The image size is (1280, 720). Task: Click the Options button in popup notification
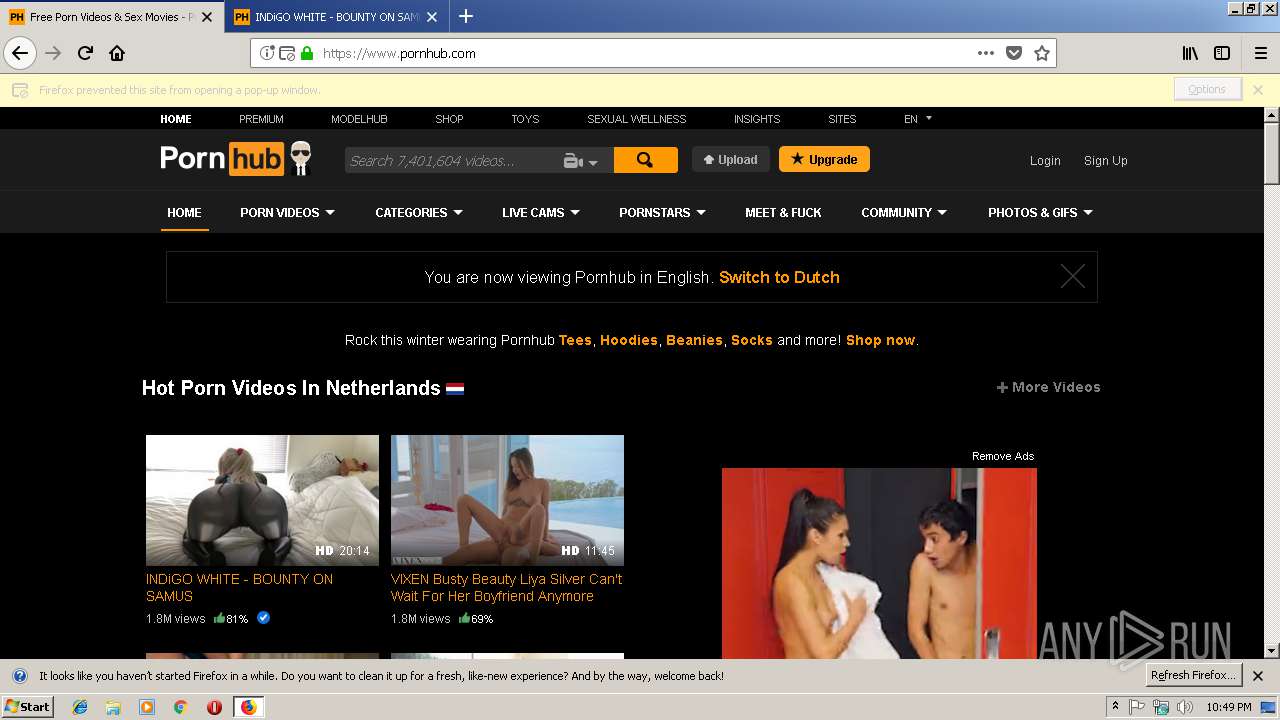(x=1207, y=89)
